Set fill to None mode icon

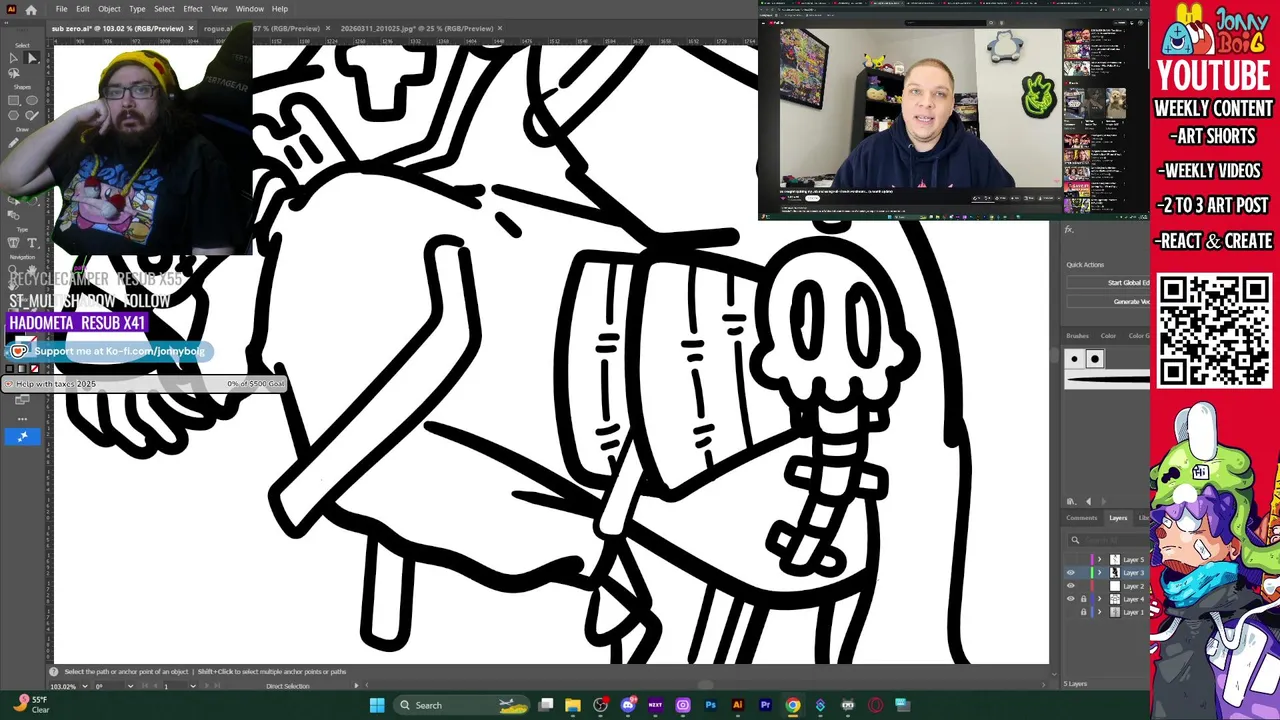pos(34,369)
